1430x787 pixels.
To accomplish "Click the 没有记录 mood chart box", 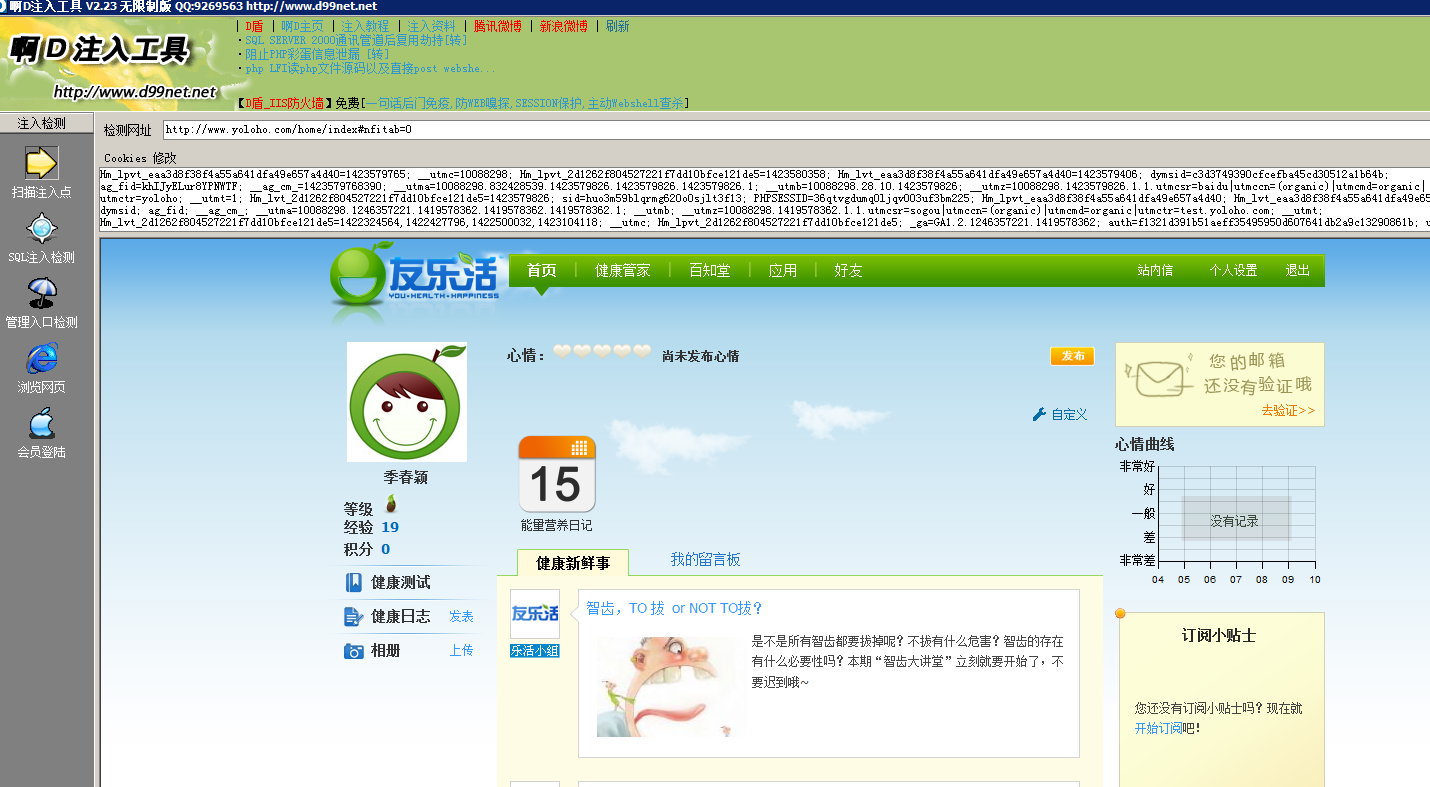I will 1235,520.
